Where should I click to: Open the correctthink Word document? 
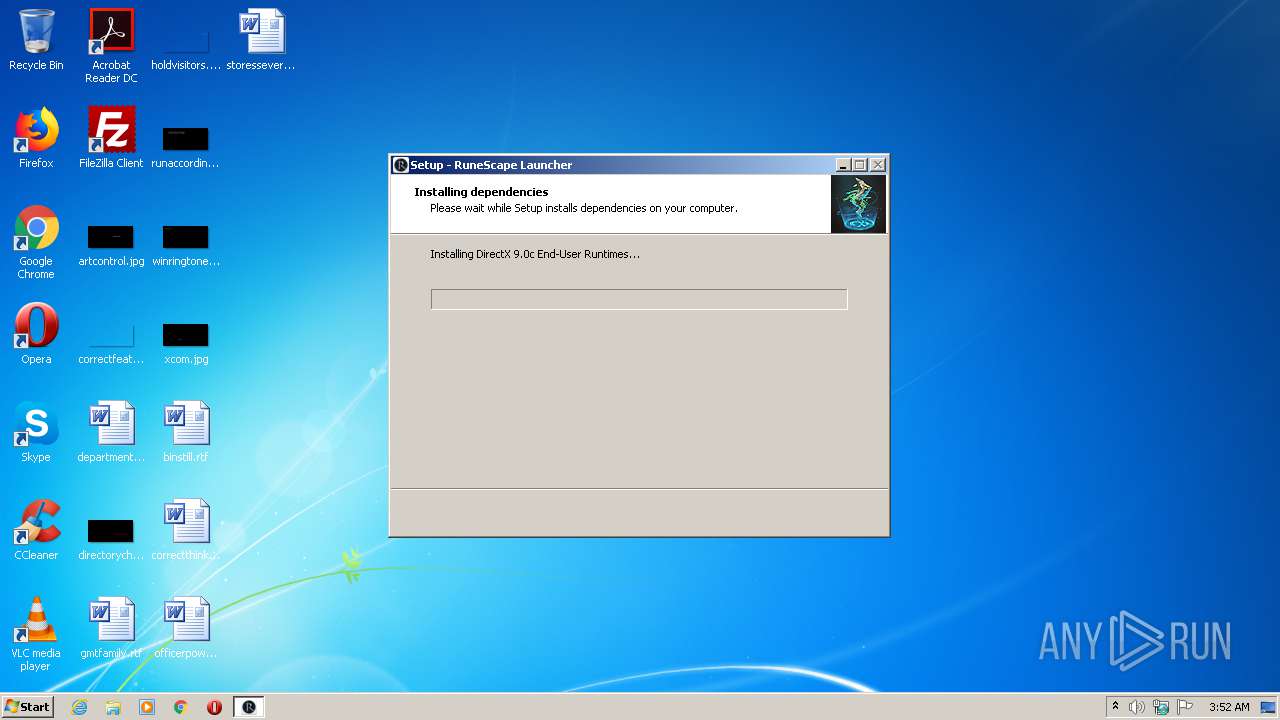click(186, 530)
